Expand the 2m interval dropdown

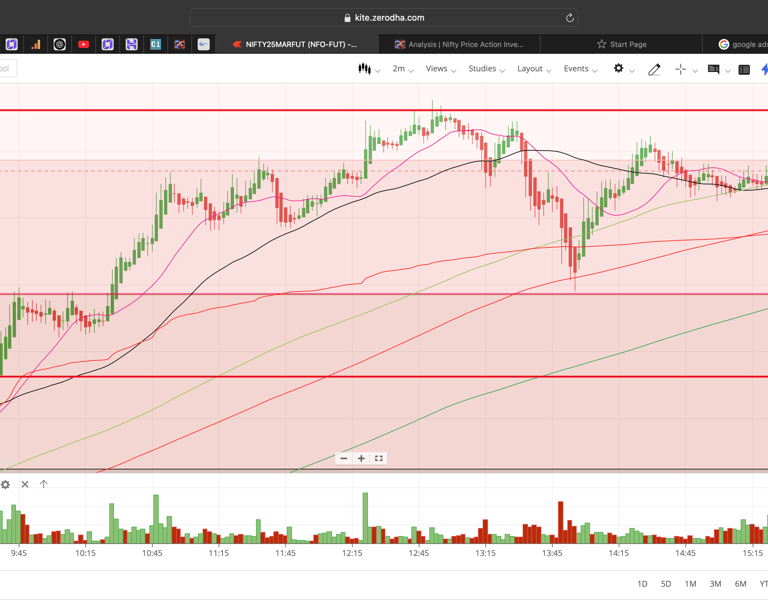pyautogui.click(x=403, y=69)
